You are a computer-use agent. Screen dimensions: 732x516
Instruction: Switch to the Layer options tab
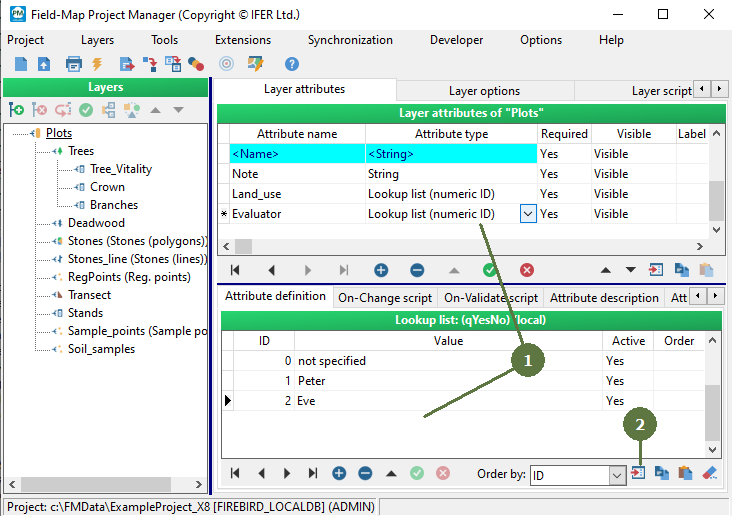(x=484, y=90)
